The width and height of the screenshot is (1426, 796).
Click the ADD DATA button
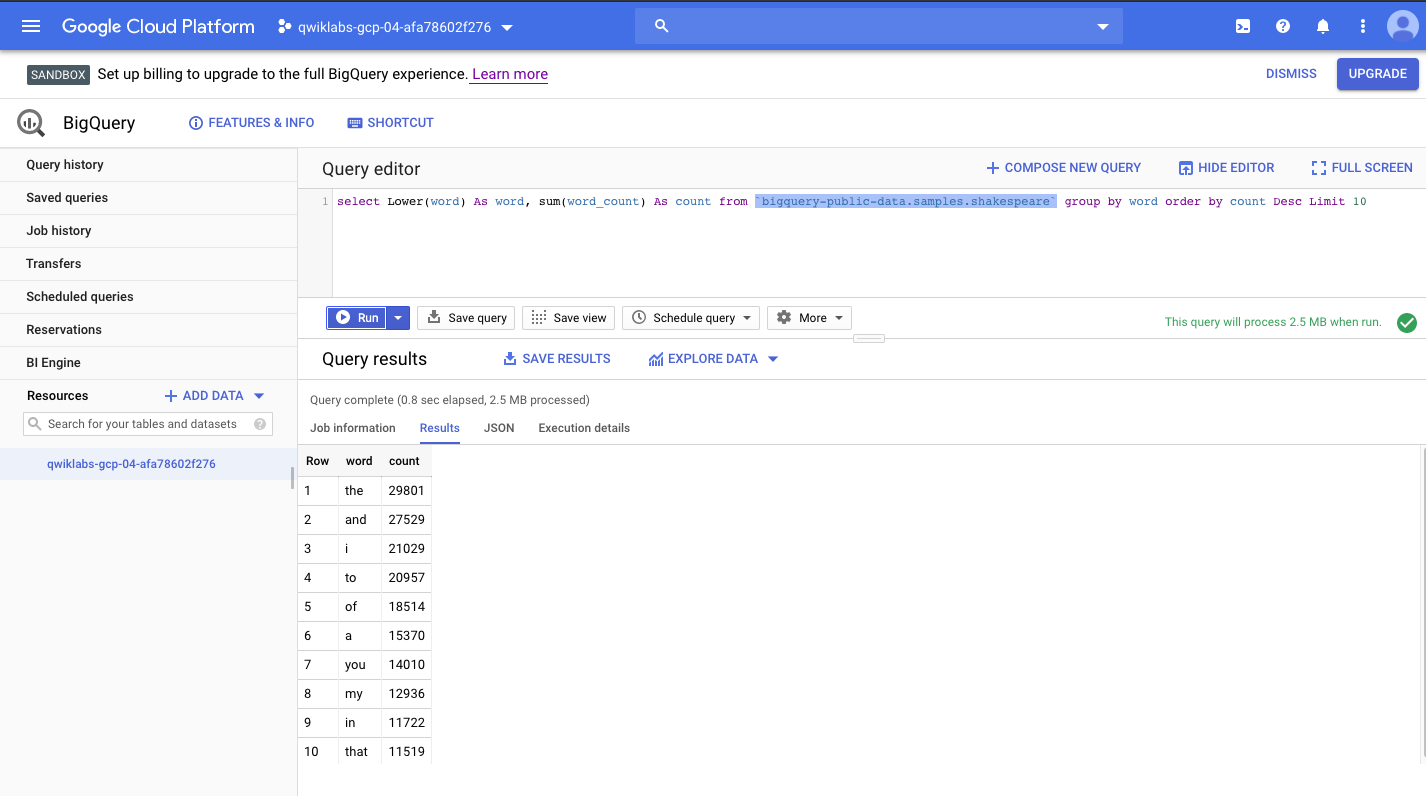click(214, 396)
